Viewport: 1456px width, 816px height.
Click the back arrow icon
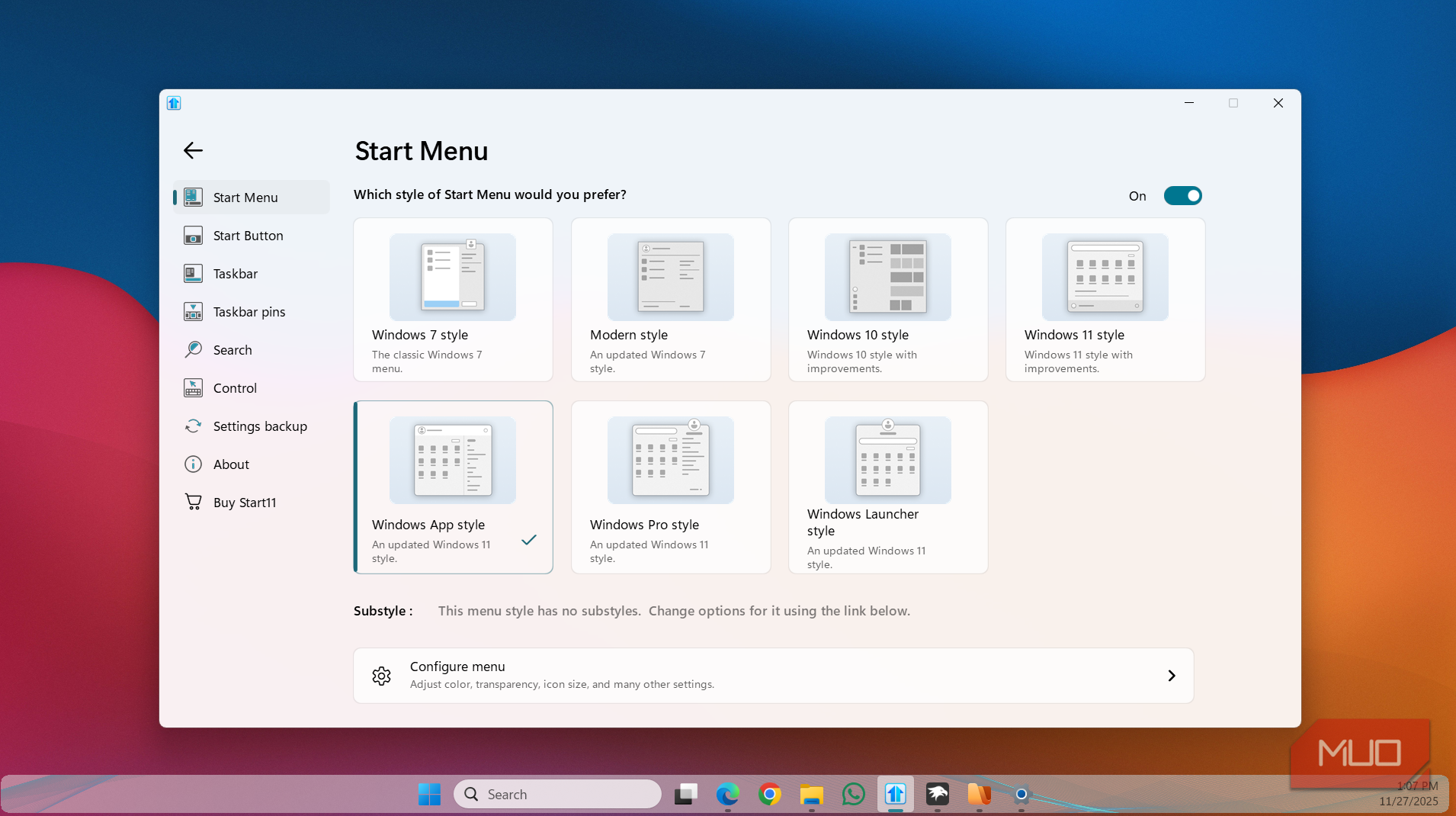click(193, 150)
